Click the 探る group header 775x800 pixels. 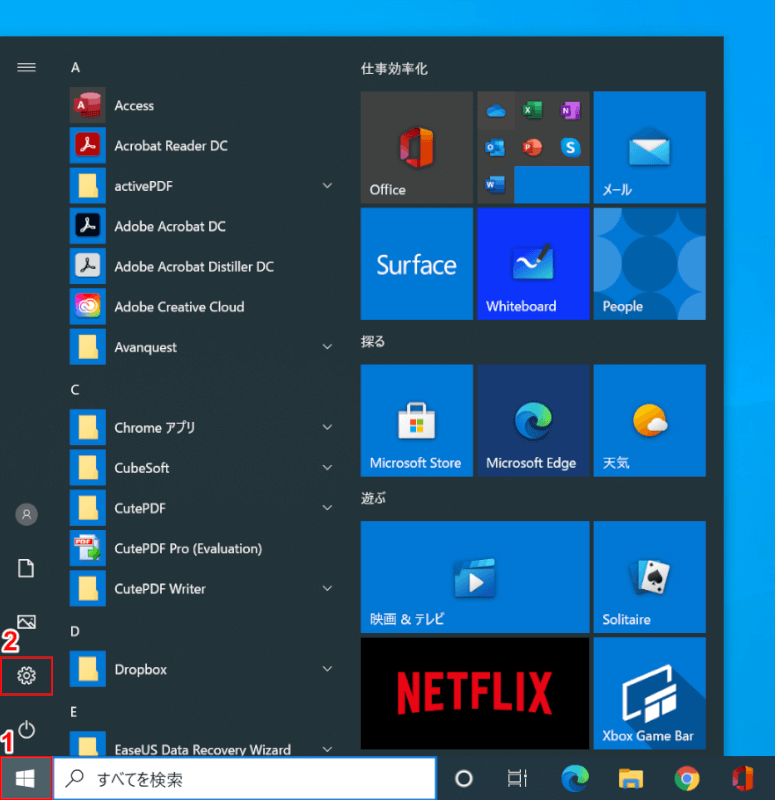(x=373, y=341)
